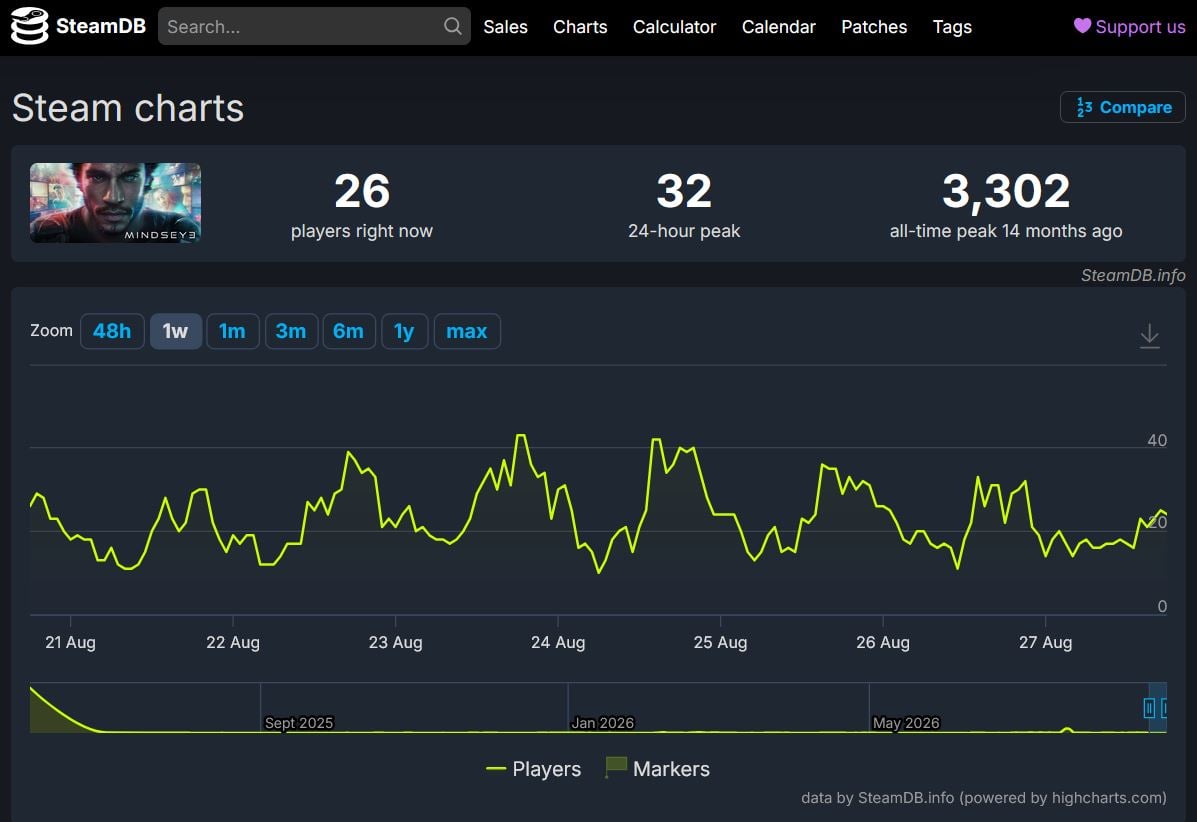Open the Tags menu item

click(x=952, y=27)
